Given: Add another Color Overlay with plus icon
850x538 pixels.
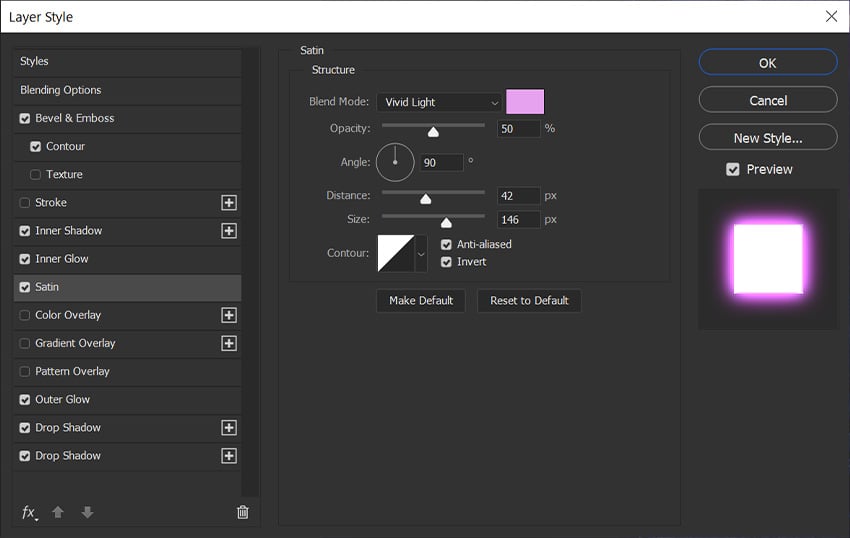Looking at the screenshot, I should pyautogui.click(x=229, y=315).
